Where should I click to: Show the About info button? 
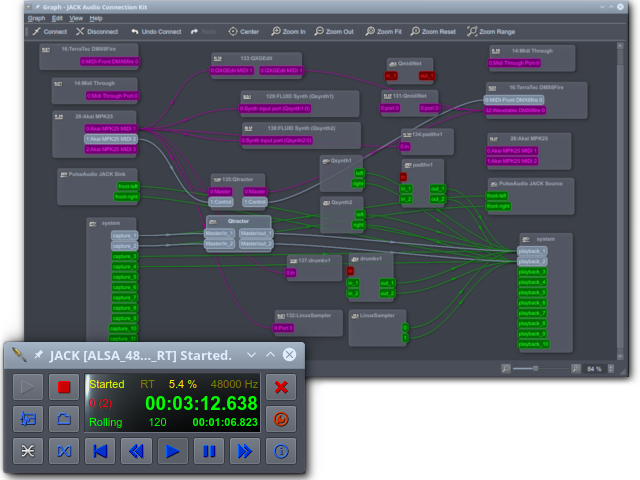point(282,451)
